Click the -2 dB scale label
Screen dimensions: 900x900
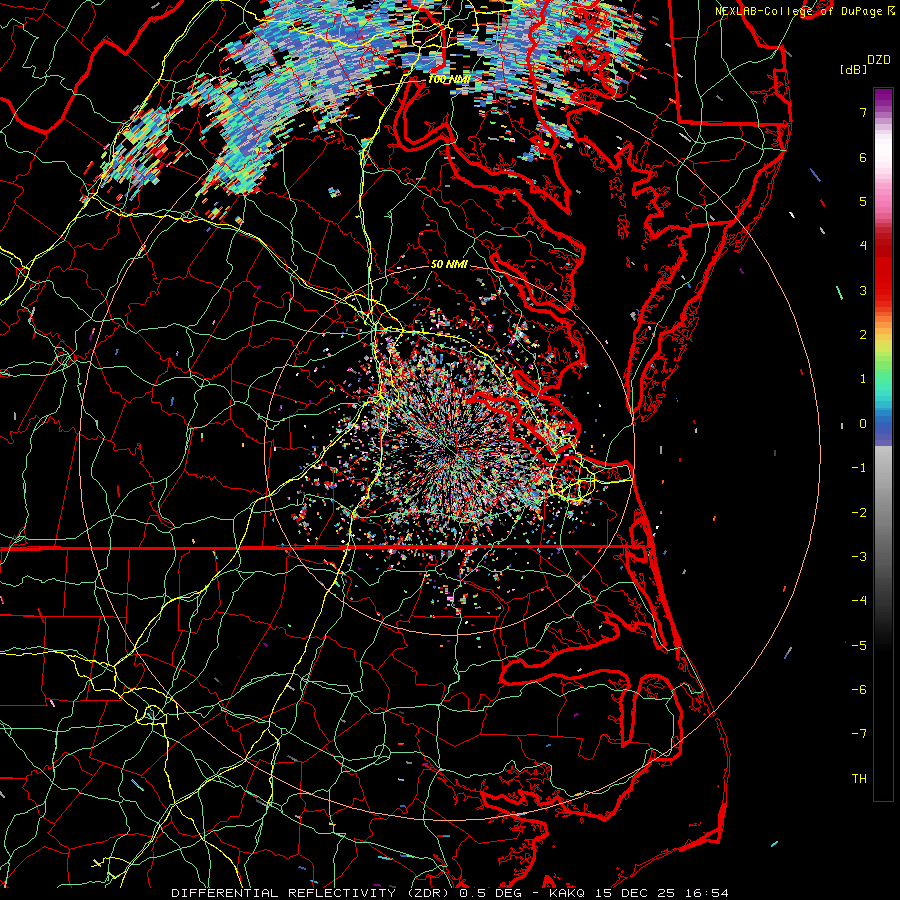tap(859, 513)
